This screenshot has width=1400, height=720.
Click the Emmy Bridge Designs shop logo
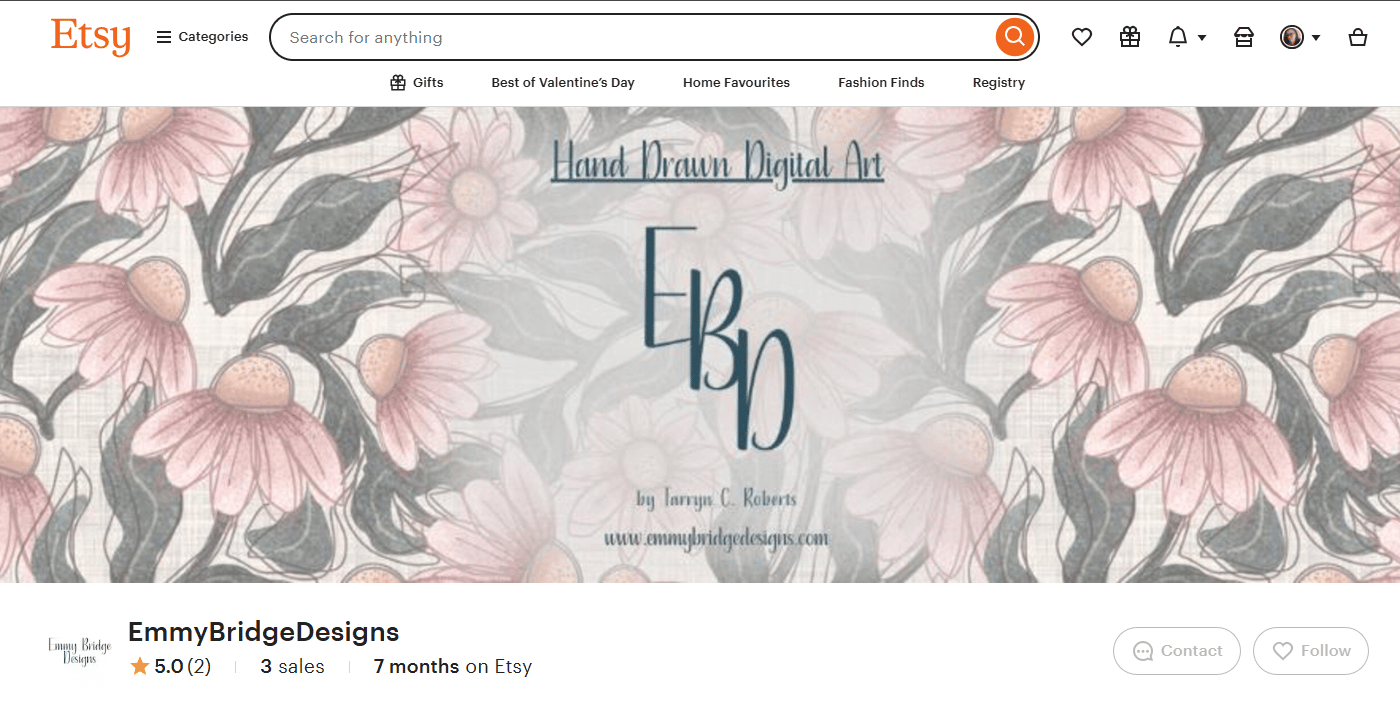coord(79,651)
